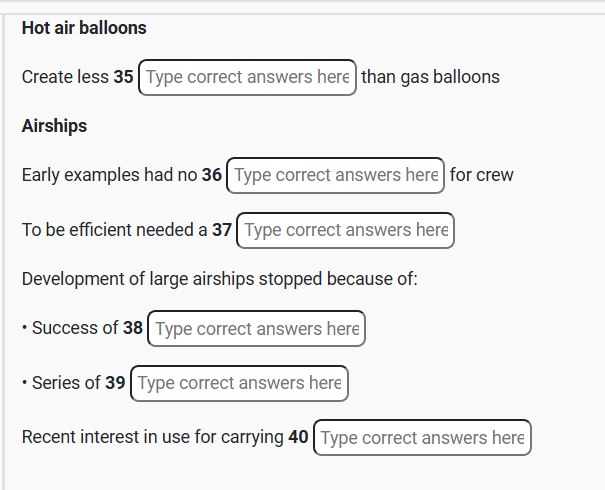The height and width of the screenshot is (490, 605).
Task: Click the bold number 40 label
Action: pyautogui.click(x=298, y=437)
